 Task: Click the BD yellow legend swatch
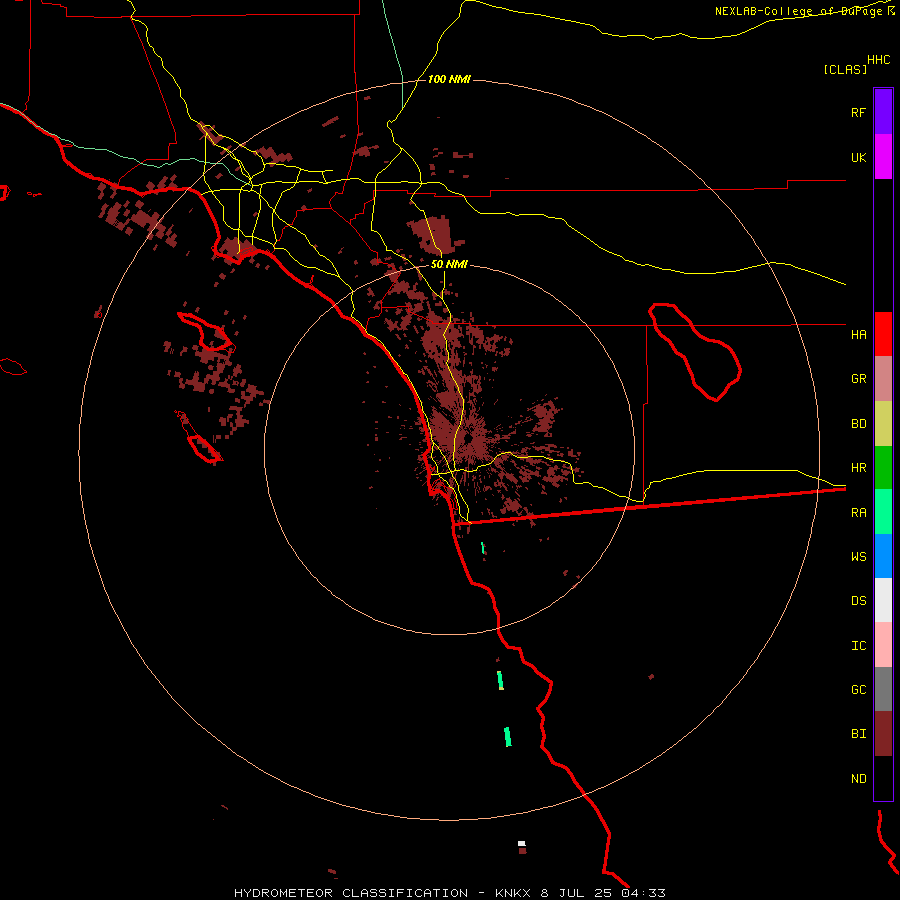(883, 424)
